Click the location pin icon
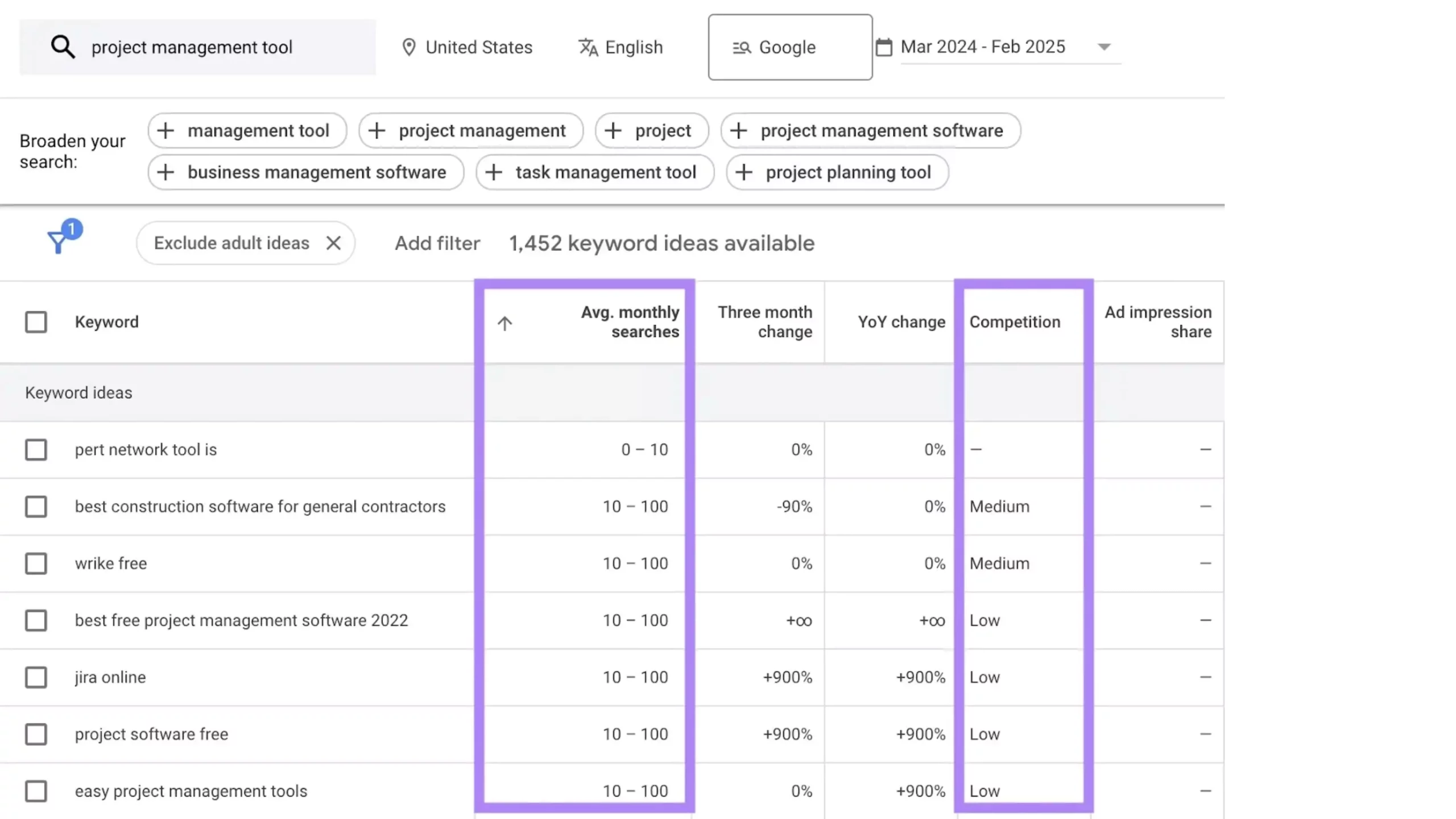1456x819 pixels. coord(408,47)
